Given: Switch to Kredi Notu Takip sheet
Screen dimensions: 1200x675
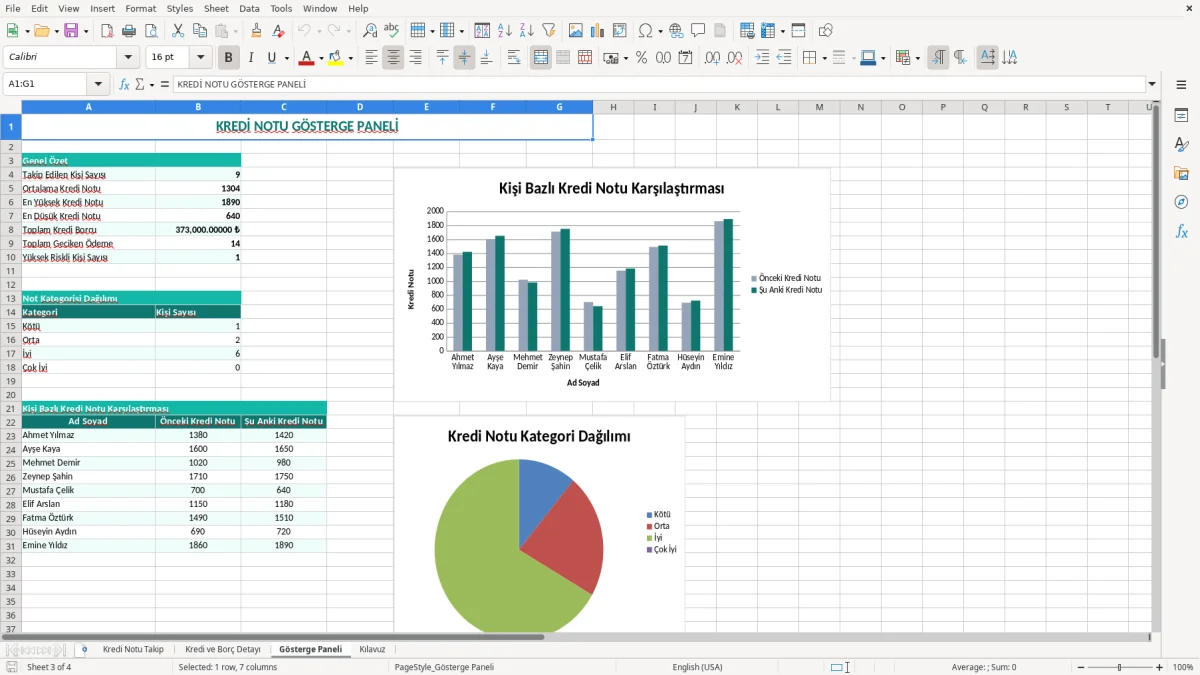Looking at the screenshot, I should (x=133, y=649).
